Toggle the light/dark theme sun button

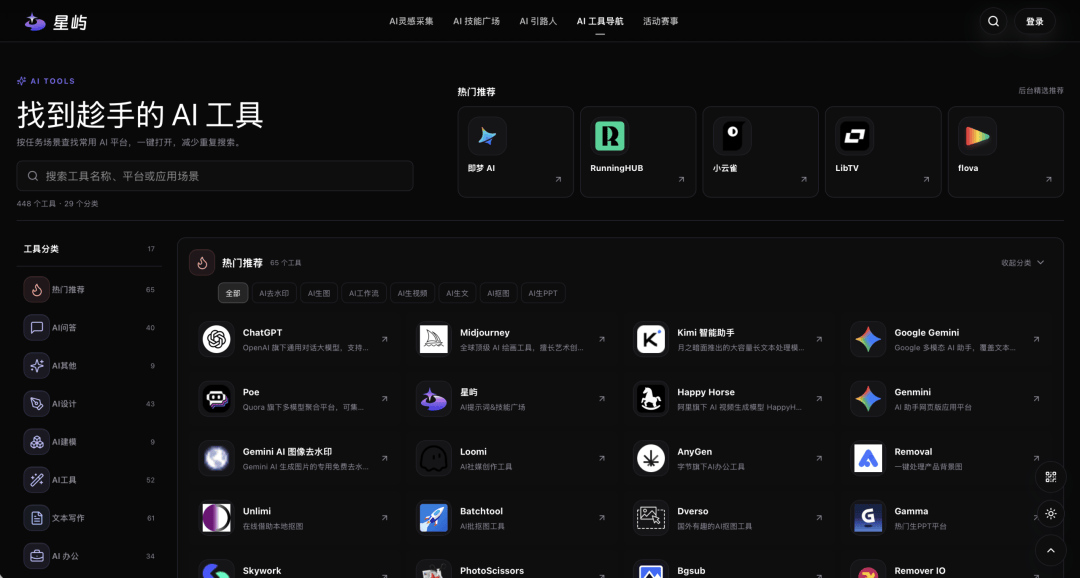(x=1050, y=514)
